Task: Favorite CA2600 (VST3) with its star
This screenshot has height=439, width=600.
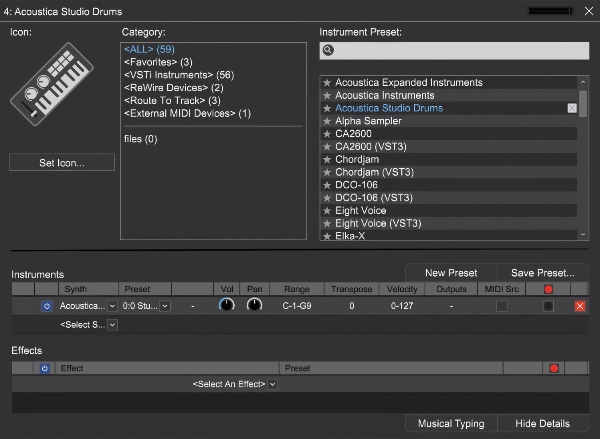Action: tap(327, 147)
